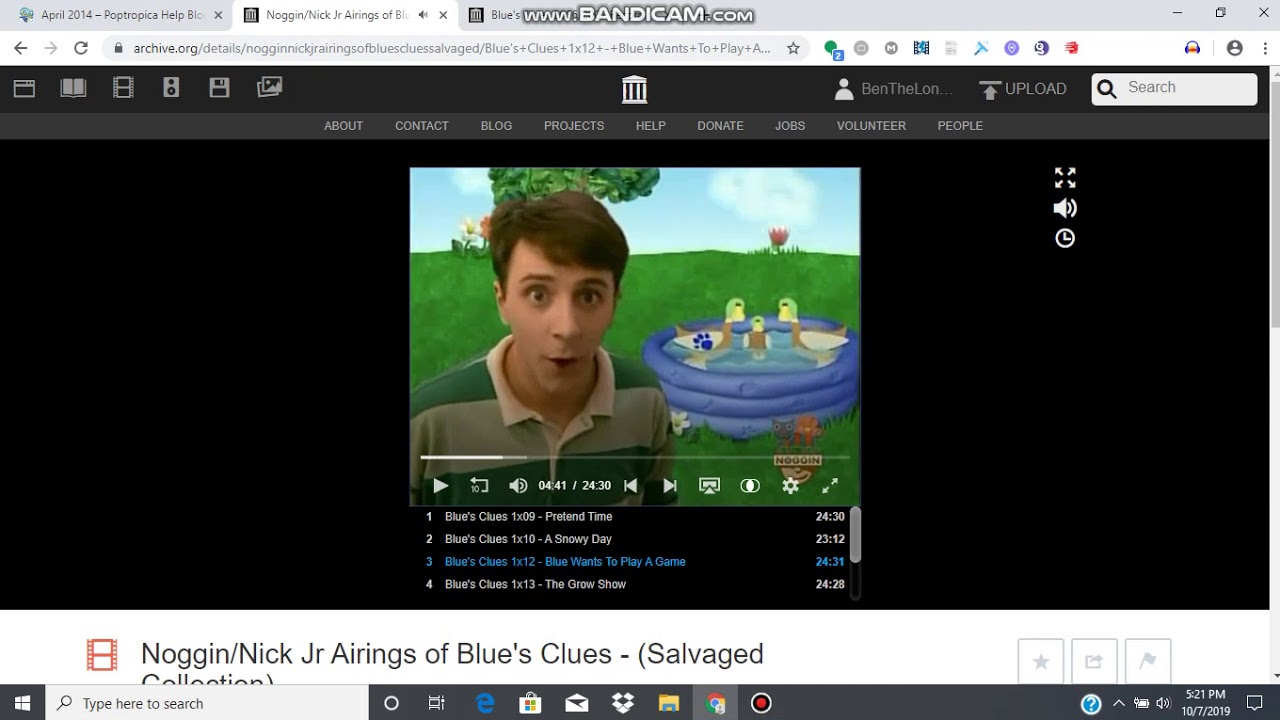1280x720 pixels.
Task: Click the archive Search field
Action: pos(1174,88)
